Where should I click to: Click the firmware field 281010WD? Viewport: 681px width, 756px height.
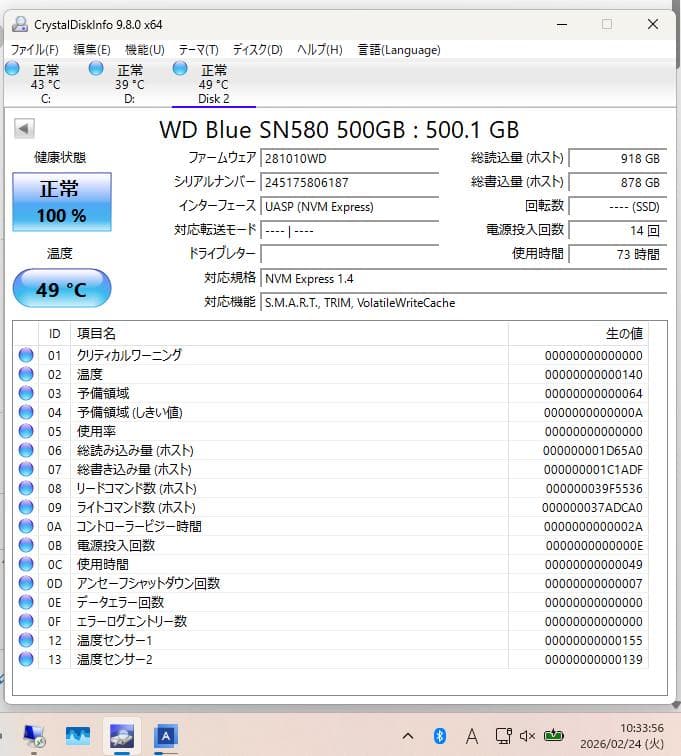click(349, 159)
